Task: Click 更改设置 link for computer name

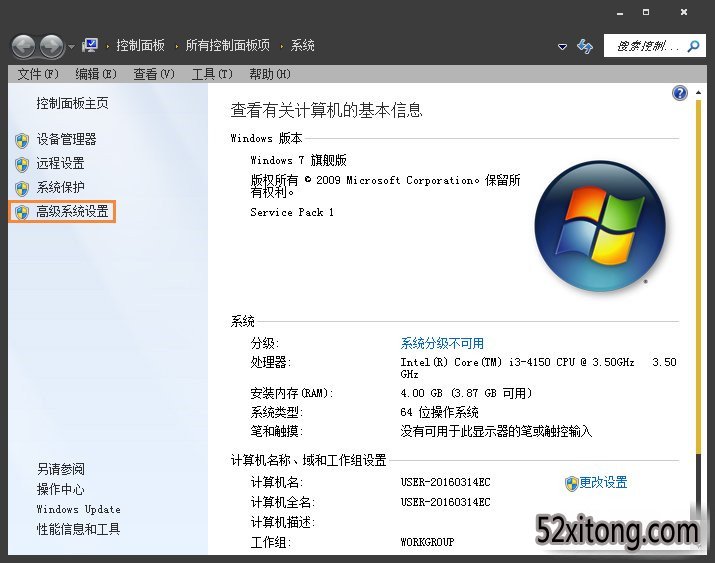Action: pyautogui.click(x=603, y=482)
